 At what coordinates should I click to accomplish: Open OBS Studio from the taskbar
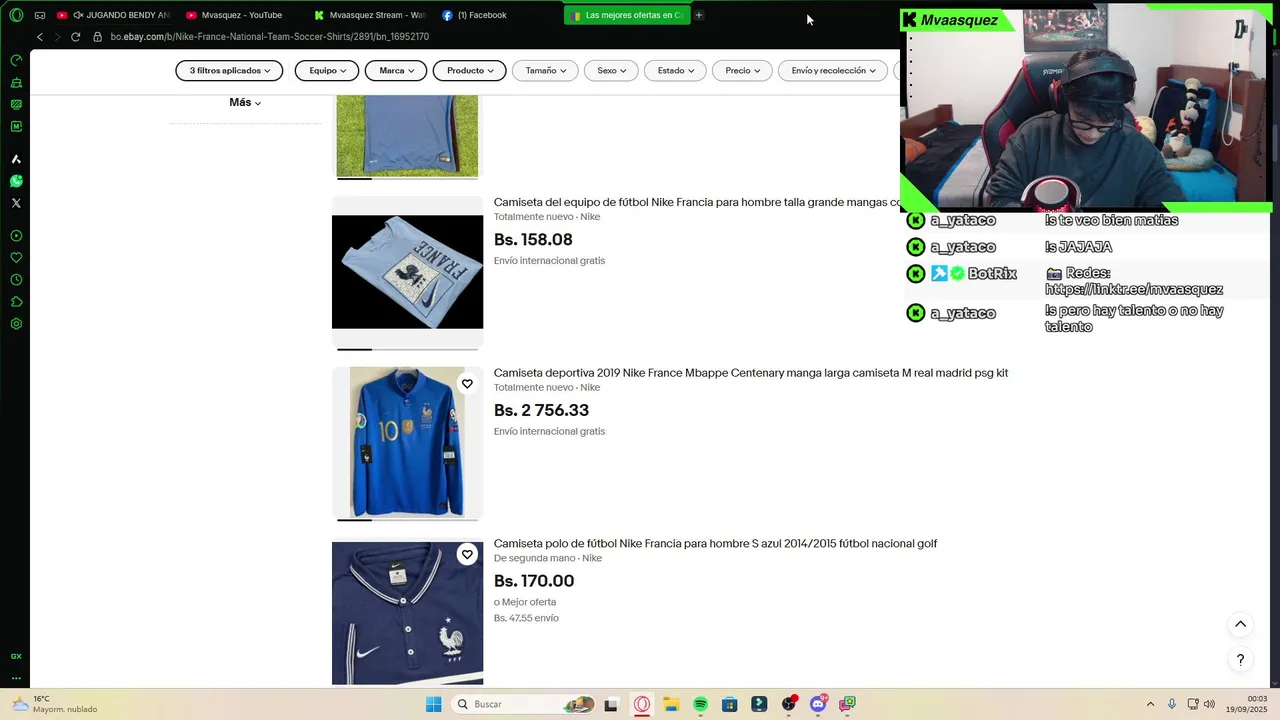(x=789, y=704)
